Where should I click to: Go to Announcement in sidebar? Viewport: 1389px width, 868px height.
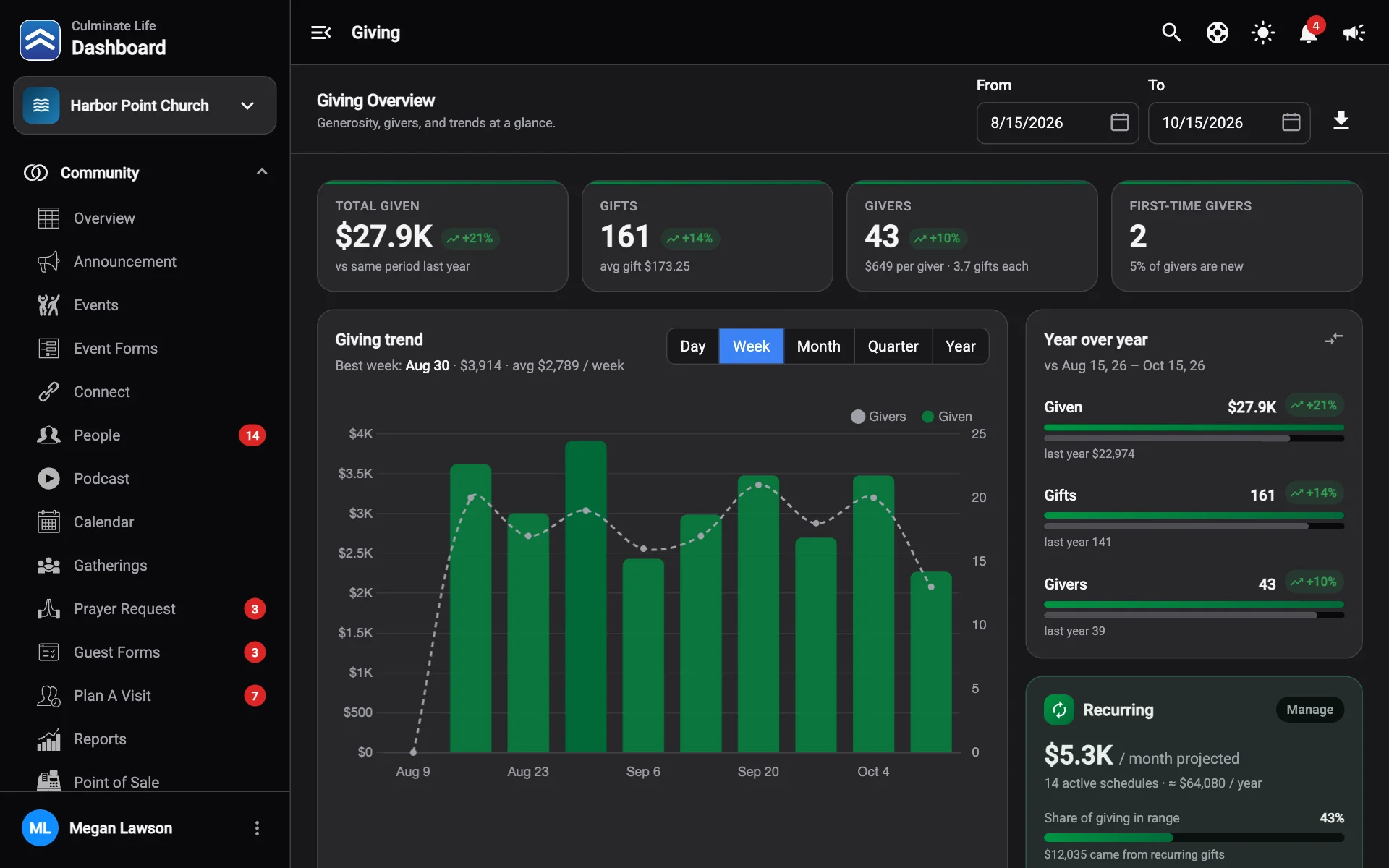[145, 261]
